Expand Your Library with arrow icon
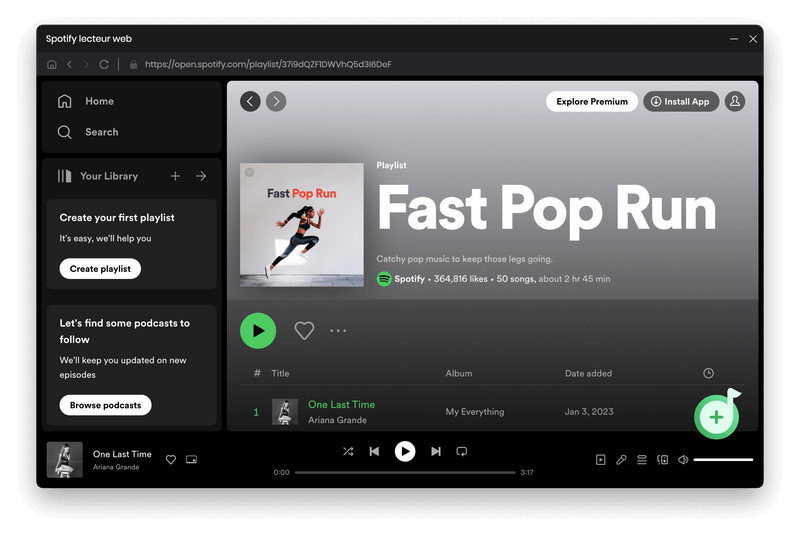 201,176
